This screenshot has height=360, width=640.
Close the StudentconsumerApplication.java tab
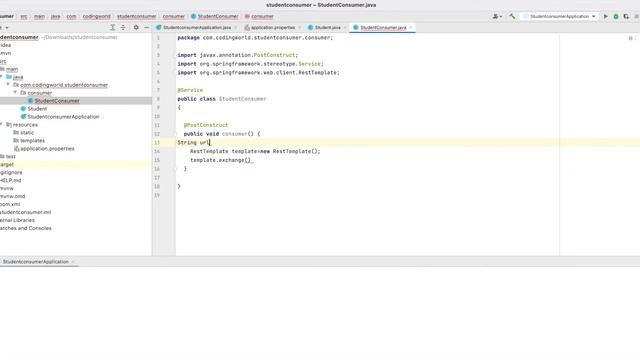[236, 27]
